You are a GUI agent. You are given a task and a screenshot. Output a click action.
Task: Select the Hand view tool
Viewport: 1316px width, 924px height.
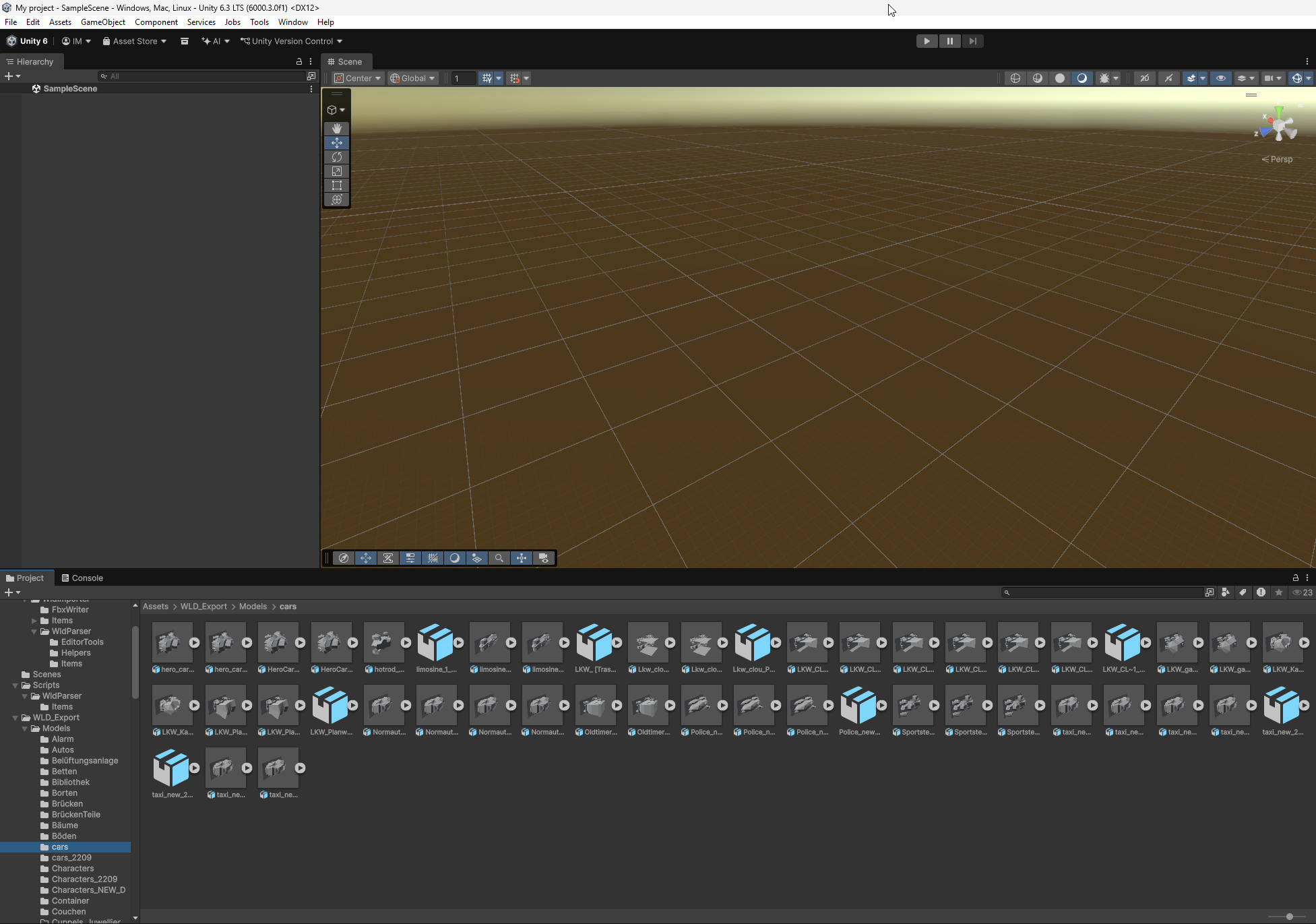tap(336, 128)
